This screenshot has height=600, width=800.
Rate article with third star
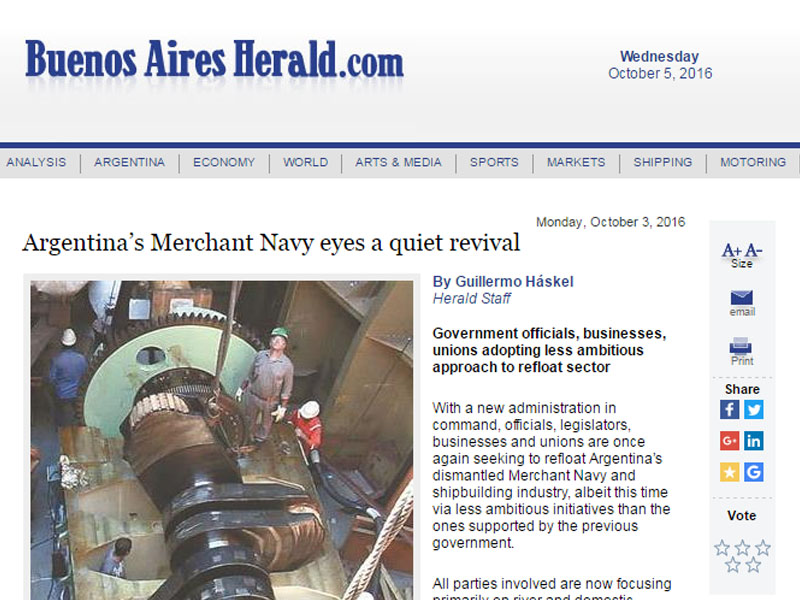point(763,548)
